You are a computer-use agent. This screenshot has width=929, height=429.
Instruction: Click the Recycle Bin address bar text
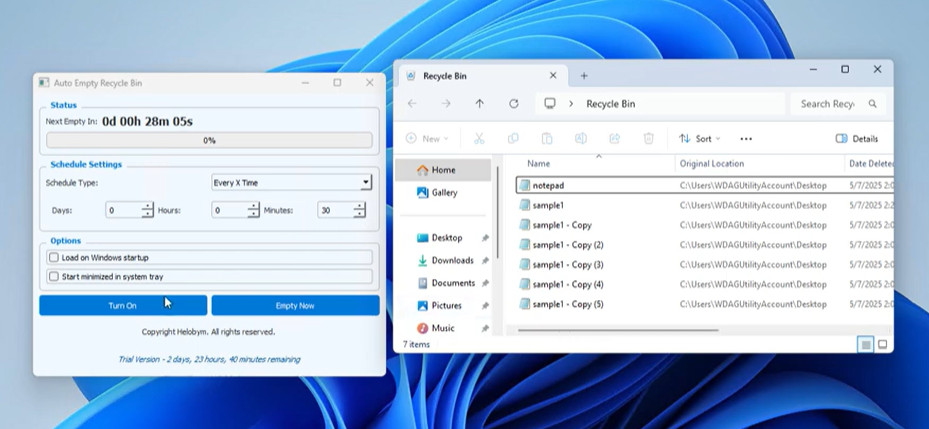point(610,104)
